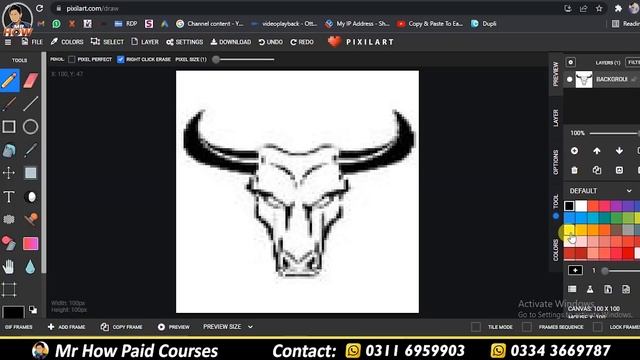Select the Background layer thumbnail

[x=584, y=80]
